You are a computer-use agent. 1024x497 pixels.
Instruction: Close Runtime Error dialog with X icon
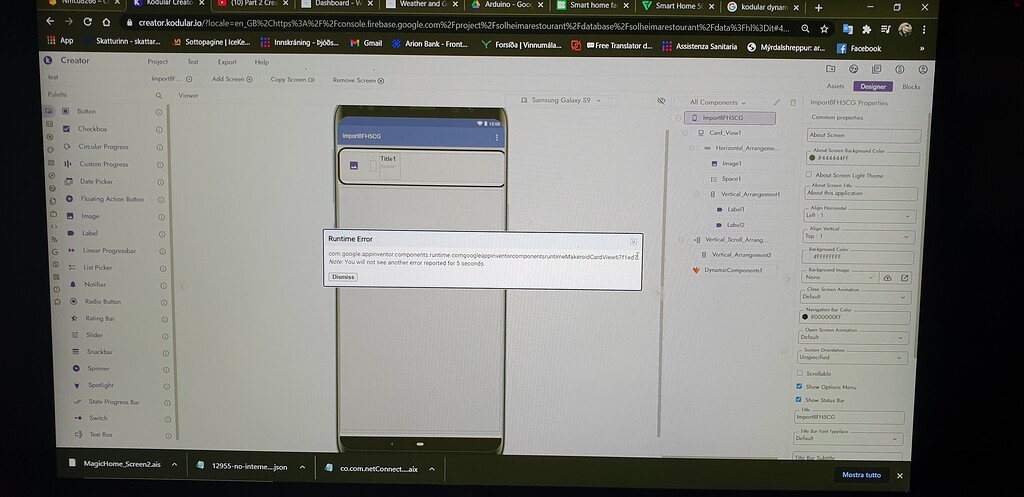tap(633, 242)
